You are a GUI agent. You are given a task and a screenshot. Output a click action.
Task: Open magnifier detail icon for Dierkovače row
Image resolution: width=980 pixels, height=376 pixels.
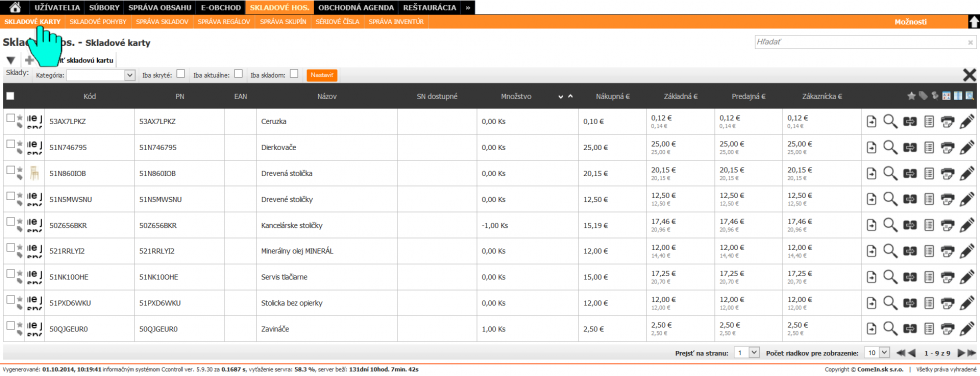(890, 147)
